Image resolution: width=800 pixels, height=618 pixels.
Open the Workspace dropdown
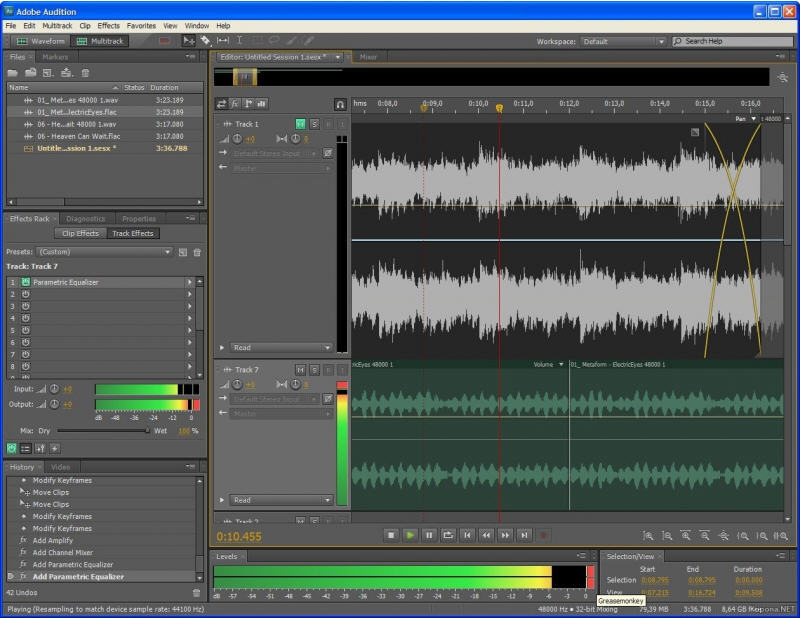[623, 41]
